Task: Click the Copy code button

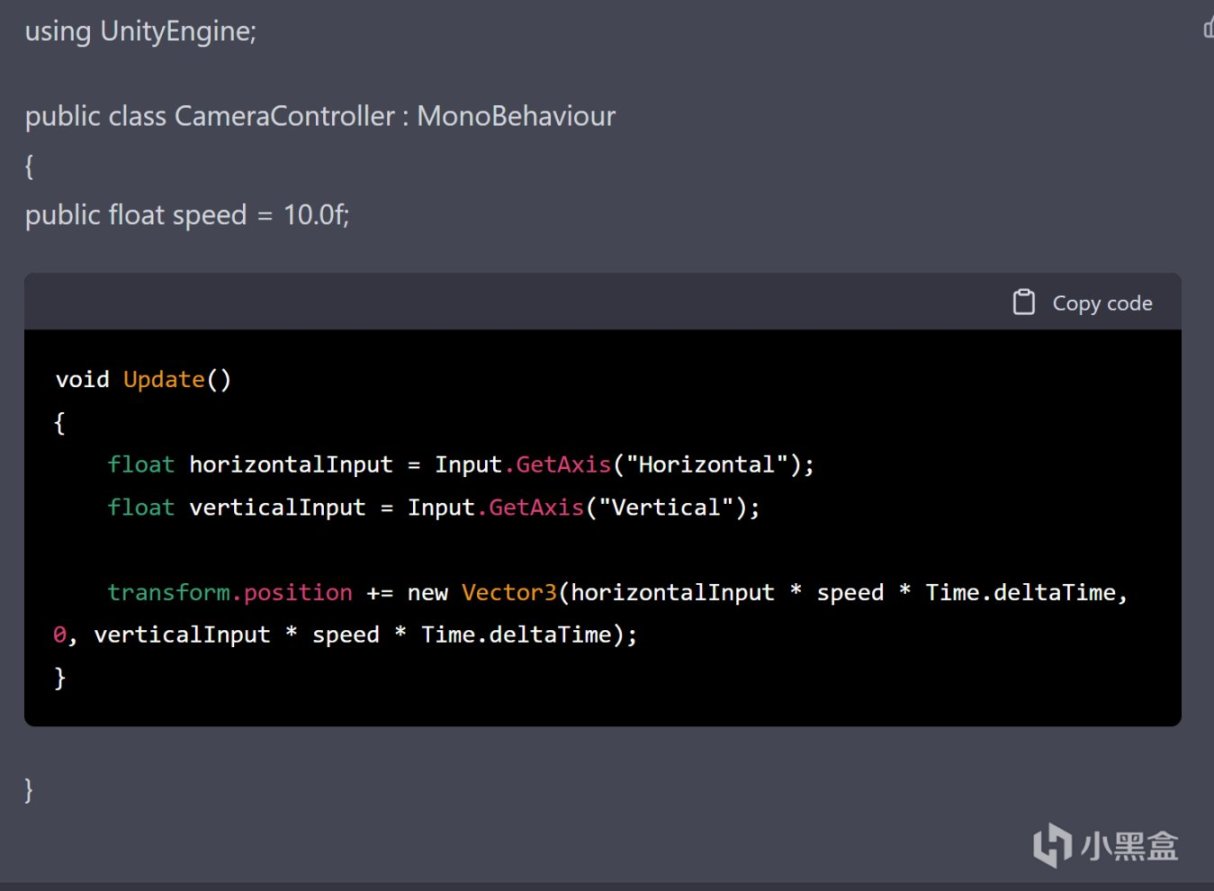Action: (x=1082, y=303)
